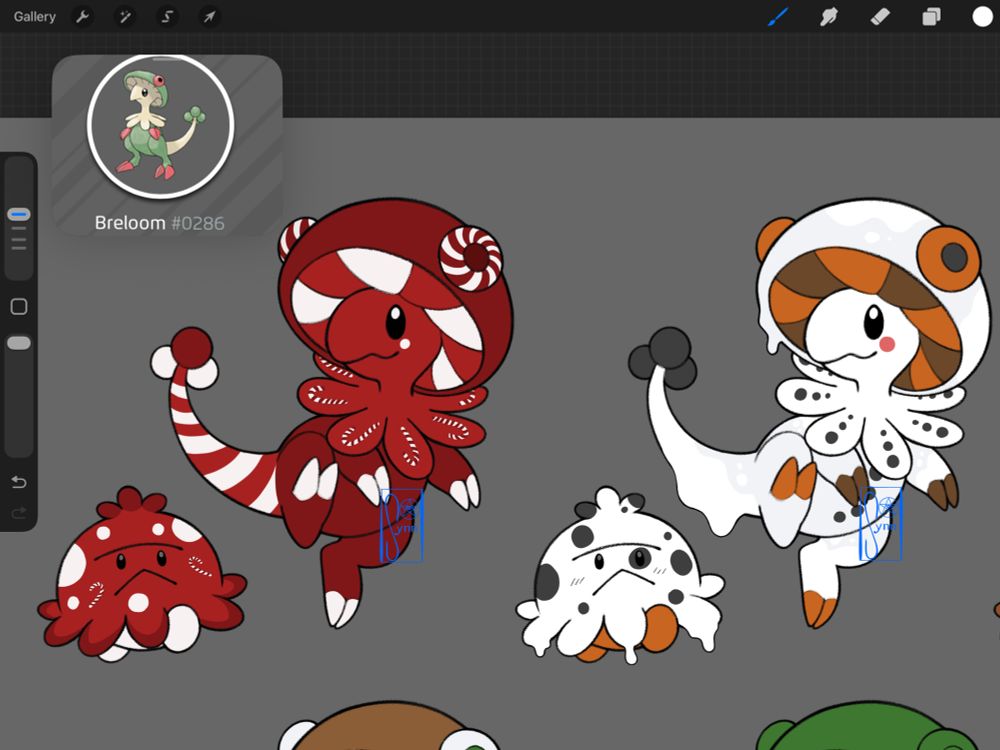
Task: Adjust the brush opacity slider handle
Action: coord(18,343)
